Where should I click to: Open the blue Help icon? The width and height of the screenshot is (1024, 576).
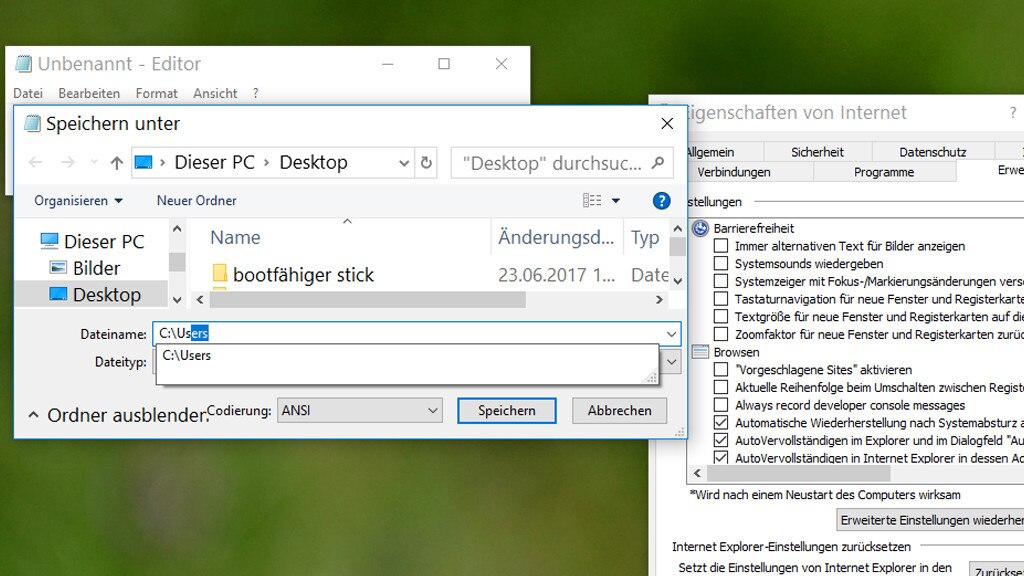pos(661,200)
